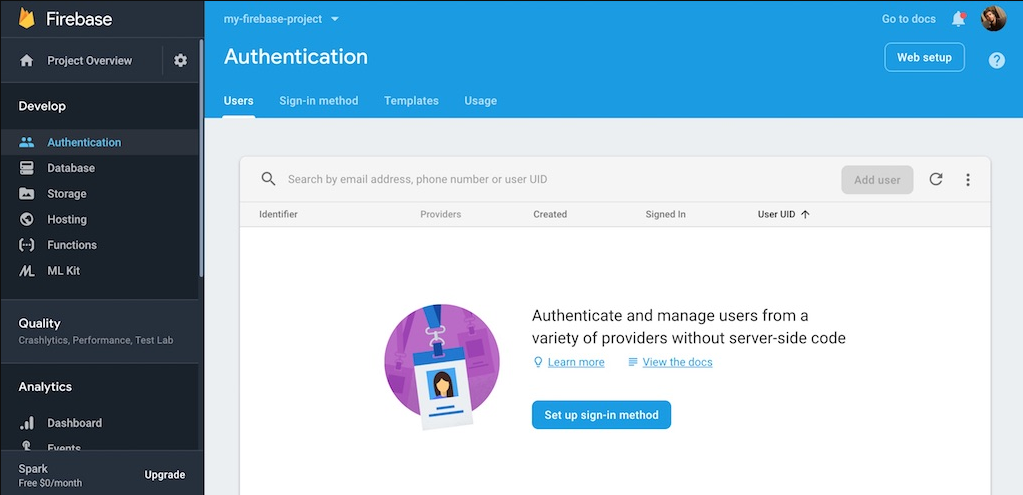Click the Upgrade plan button

164,475
